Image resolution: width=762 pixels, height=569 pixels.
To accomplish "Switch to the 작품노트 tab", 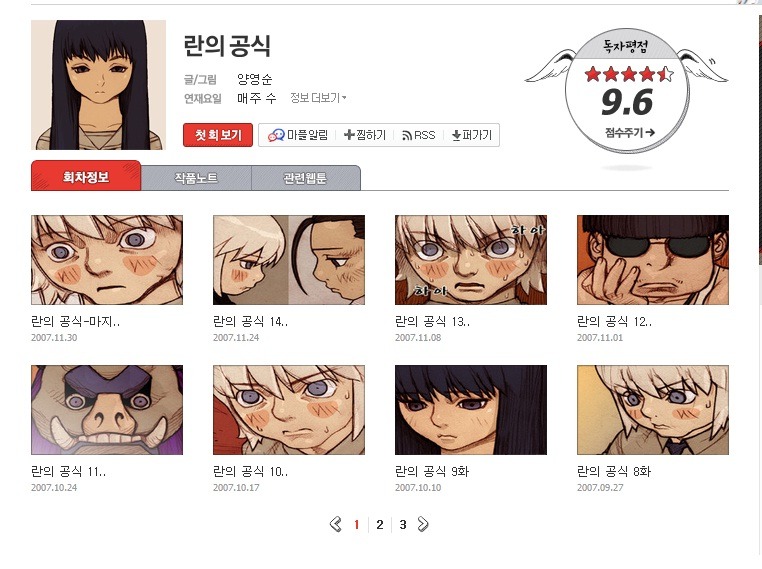I will tap(196, 178).
